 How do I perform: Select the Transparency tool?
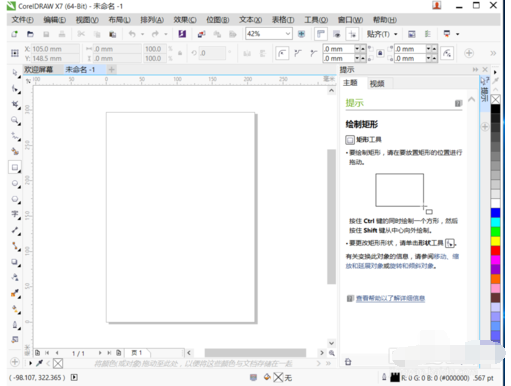pyautogui.click(x=15, y=277)
